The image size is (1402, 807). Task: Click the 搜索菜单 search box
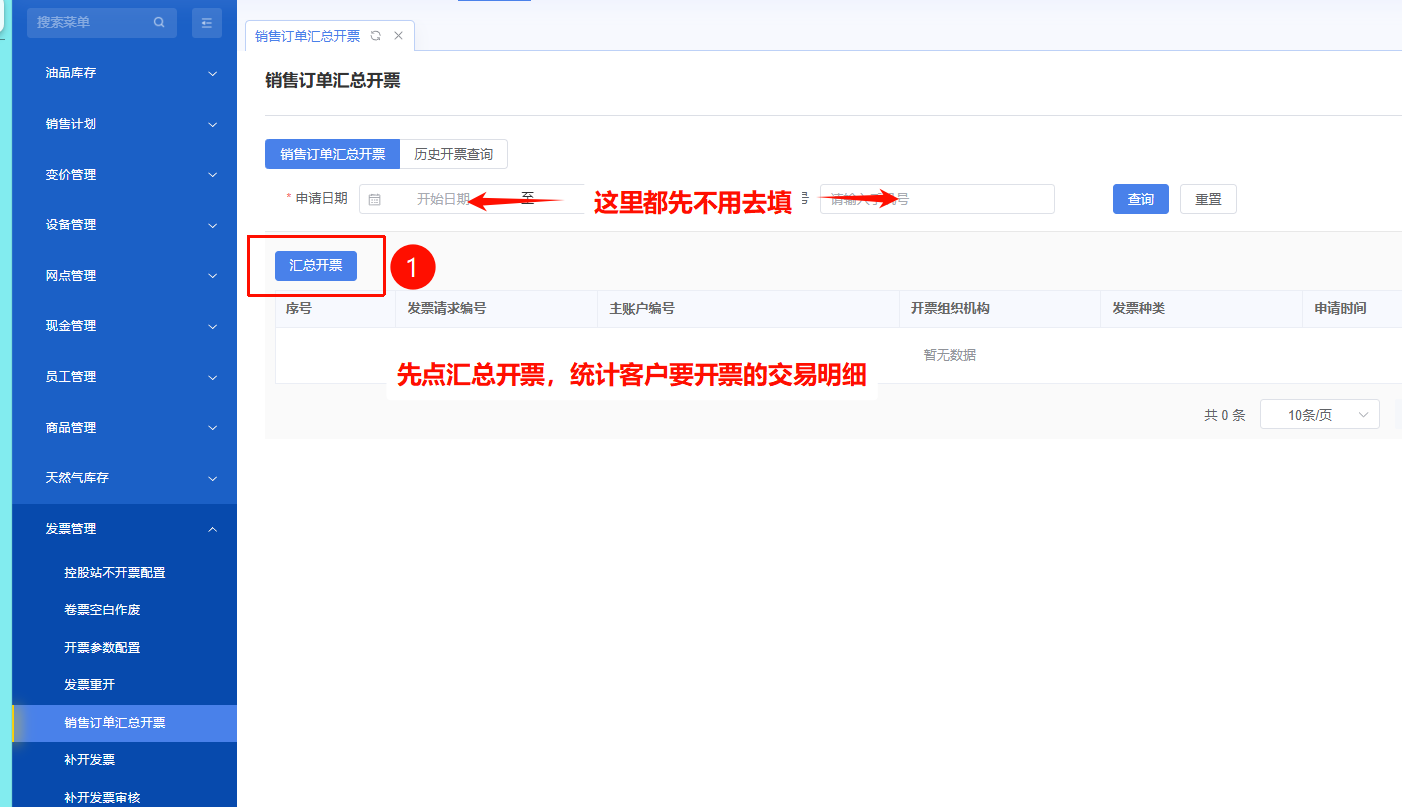[x=92, y=22]
